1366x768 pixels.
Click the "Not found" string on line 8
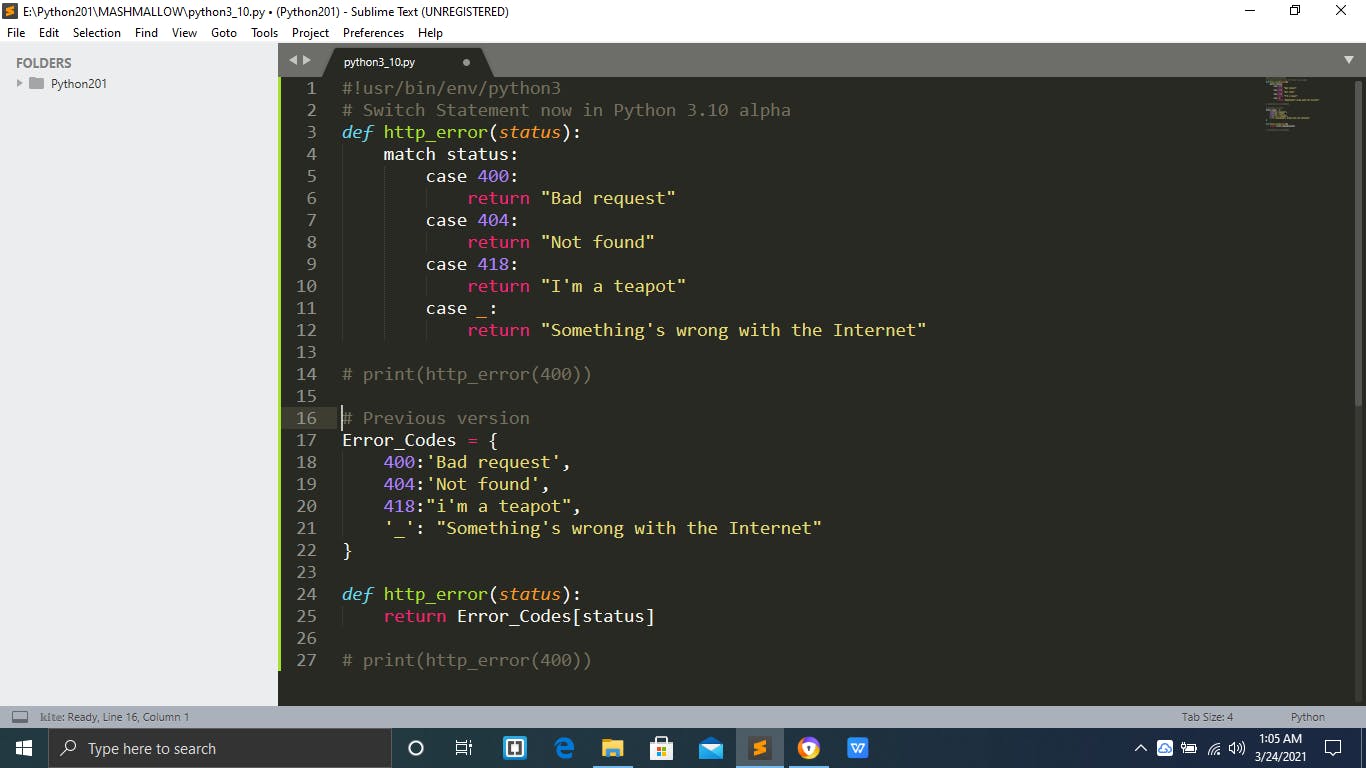point(598,242)
